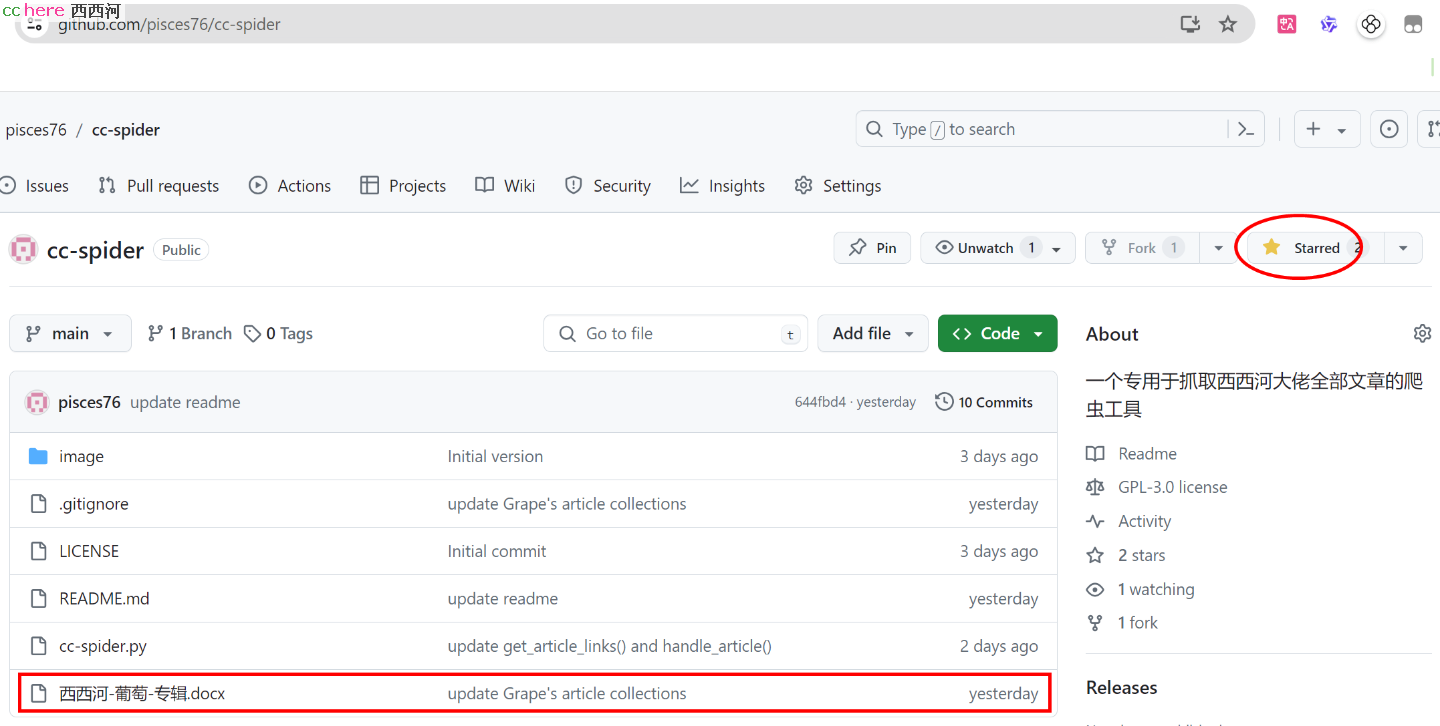
Task: Open the 10 Commits history link
Action: point(984,402)
